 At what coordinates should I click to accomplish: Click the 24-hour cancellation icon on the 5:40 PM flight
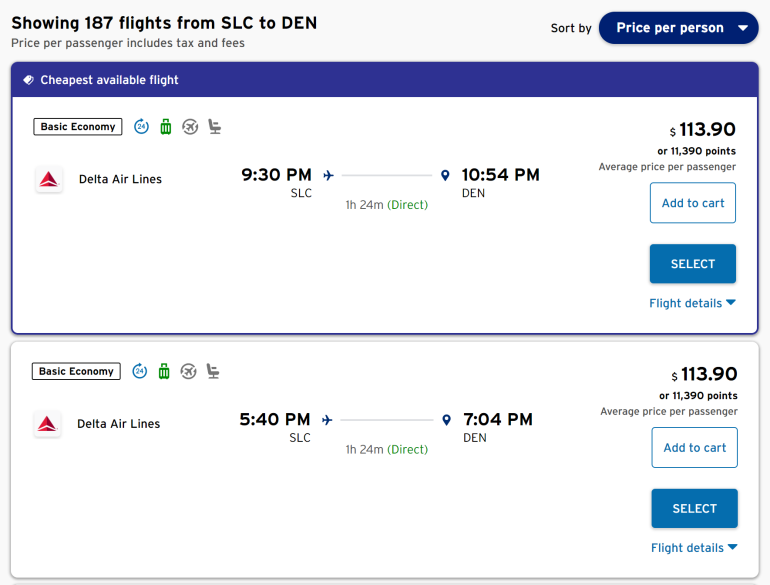[x=140, y=371]
